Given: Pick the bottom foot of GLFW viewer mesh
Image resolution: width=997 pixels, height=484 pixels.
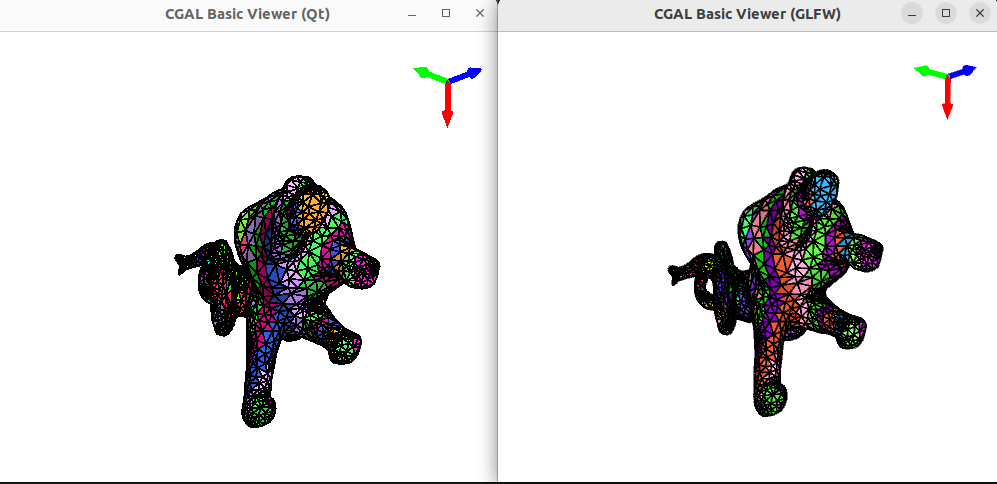Looking at the screenshot, I should [x=769, y=401].
